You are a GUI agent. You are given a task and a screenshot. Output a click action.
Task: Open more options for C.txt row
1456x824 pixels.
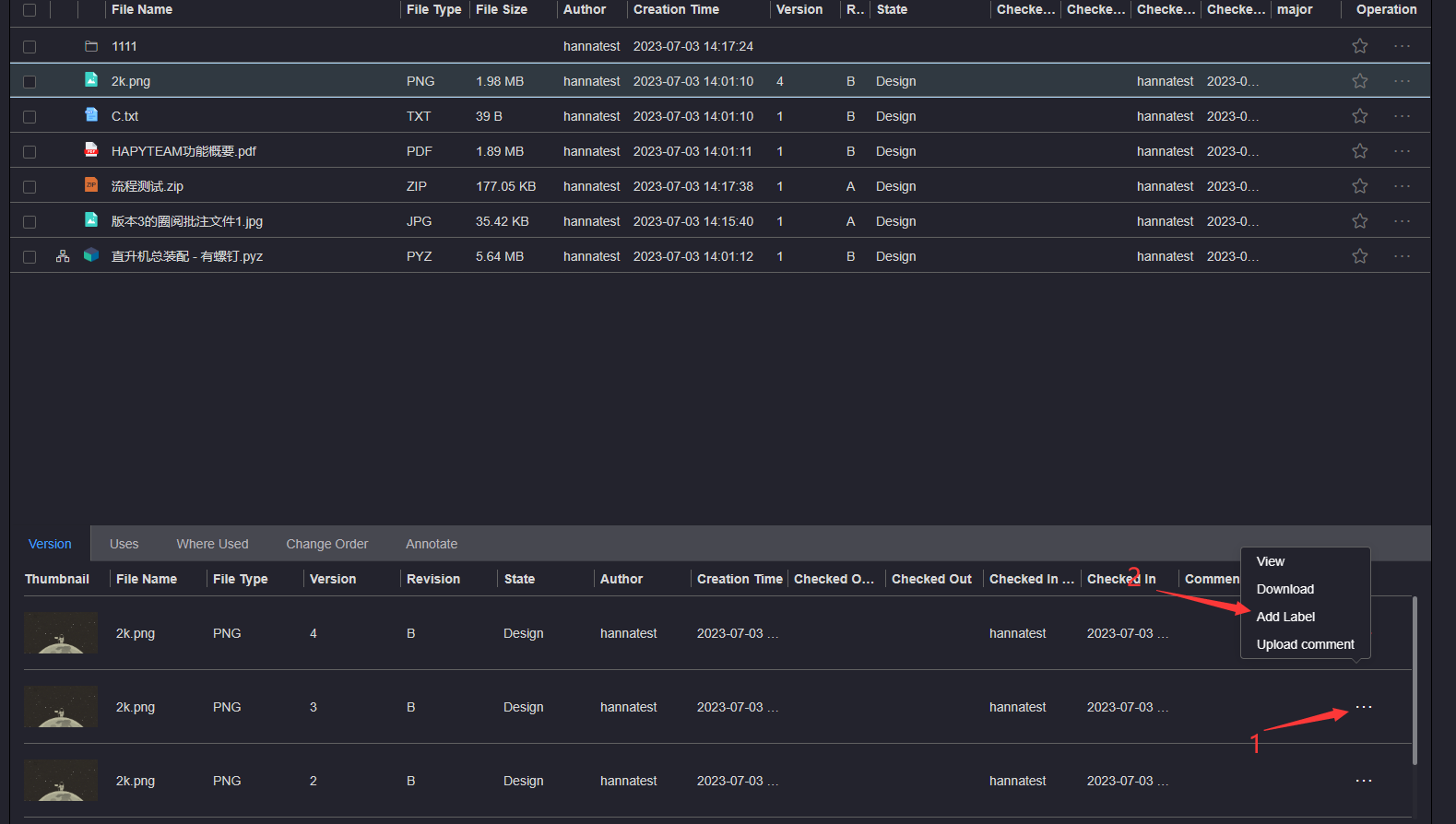[1402, 116]
